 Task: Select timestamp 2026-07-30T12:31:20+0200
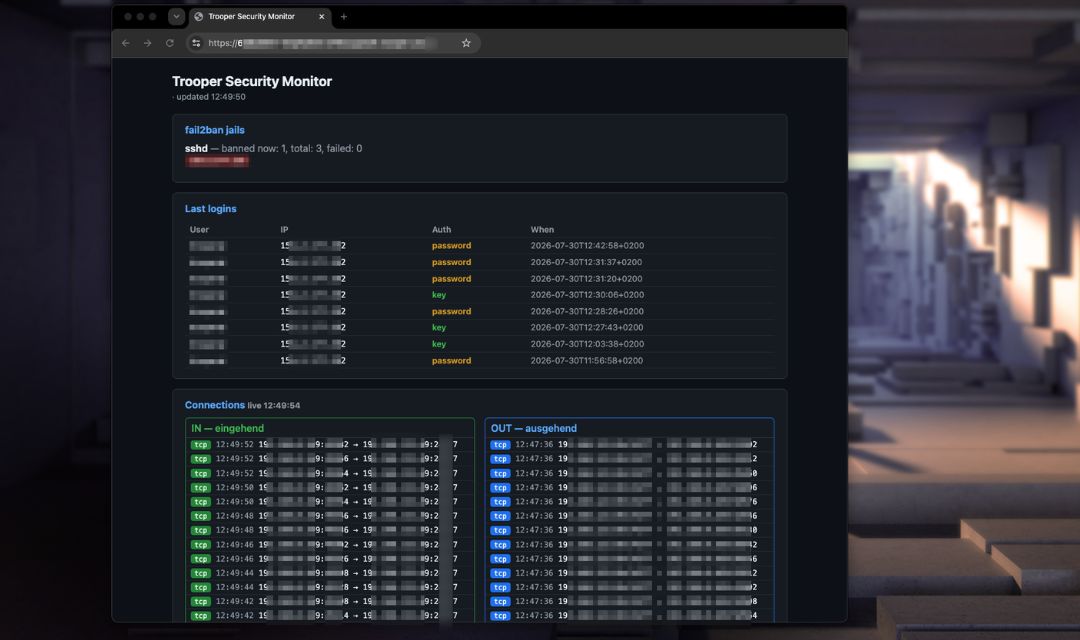(586, 279)
